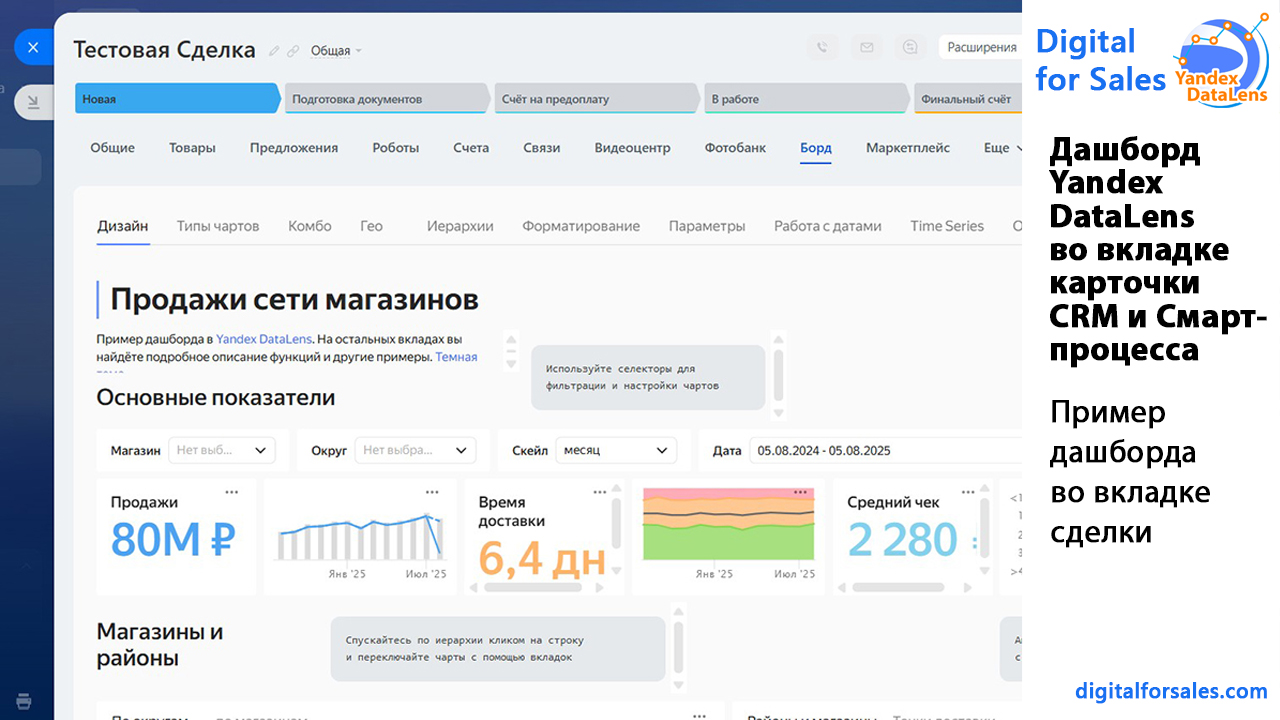Expand the Магазин selector dropdown
1280x720 pixels.
point(221,451)
